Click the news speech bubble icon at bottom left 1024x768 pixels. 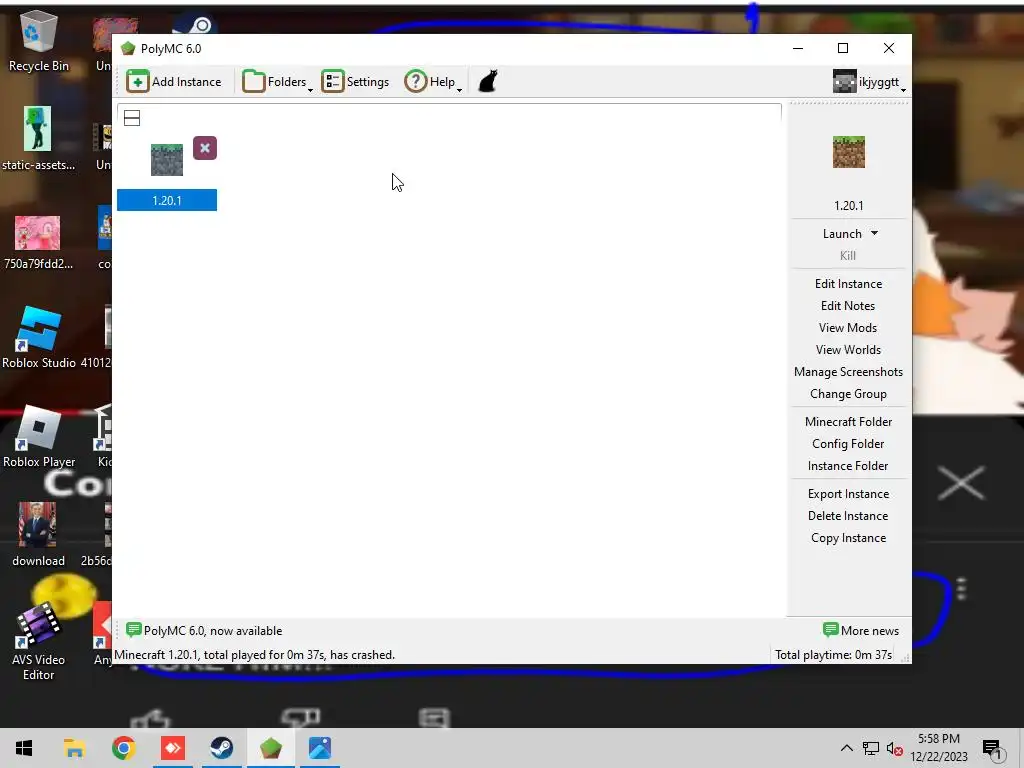click(x=133, y=630)
